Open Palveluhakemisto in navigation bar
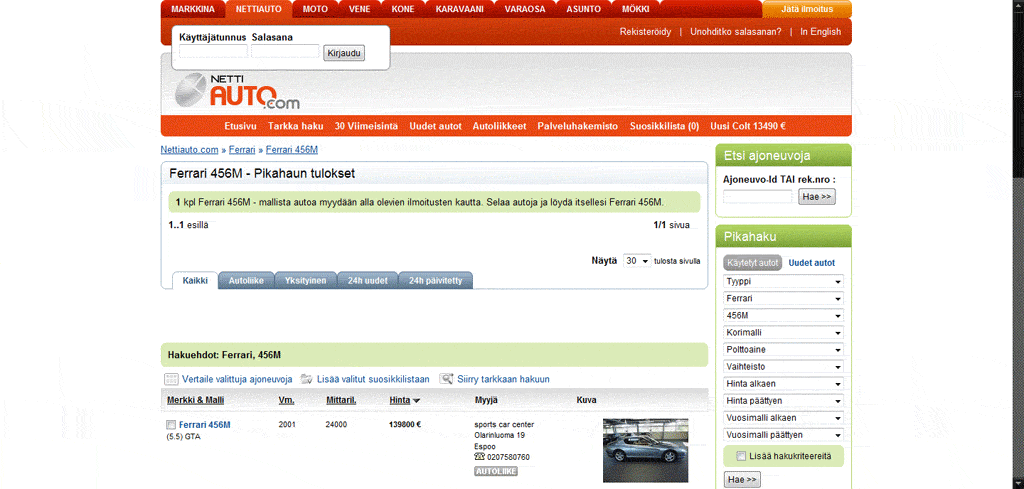1024x489 pixels. (577, 126)
